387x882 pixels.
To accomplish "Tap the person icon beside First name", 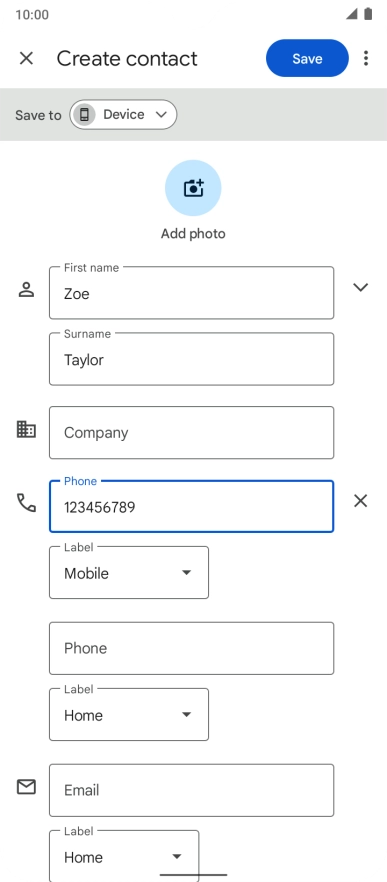I will pyautogui.click(x=26, y=290).
